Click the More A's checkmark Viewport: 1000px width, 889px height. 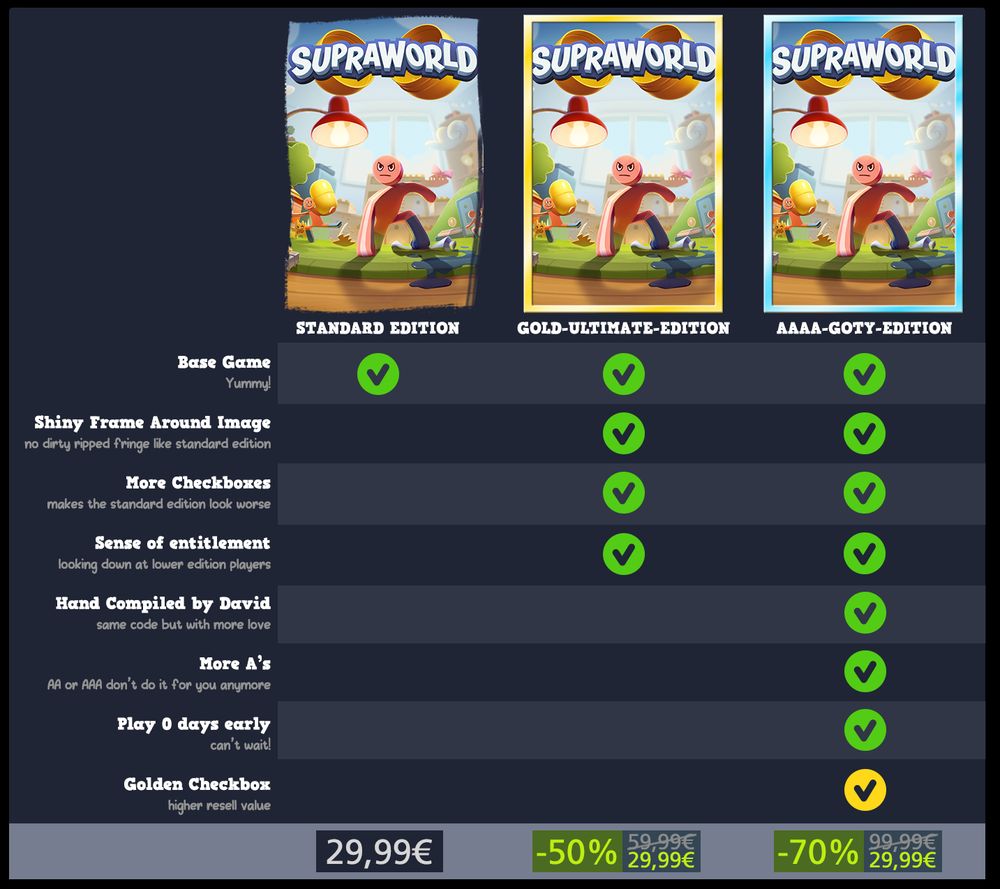coord(865,671)
